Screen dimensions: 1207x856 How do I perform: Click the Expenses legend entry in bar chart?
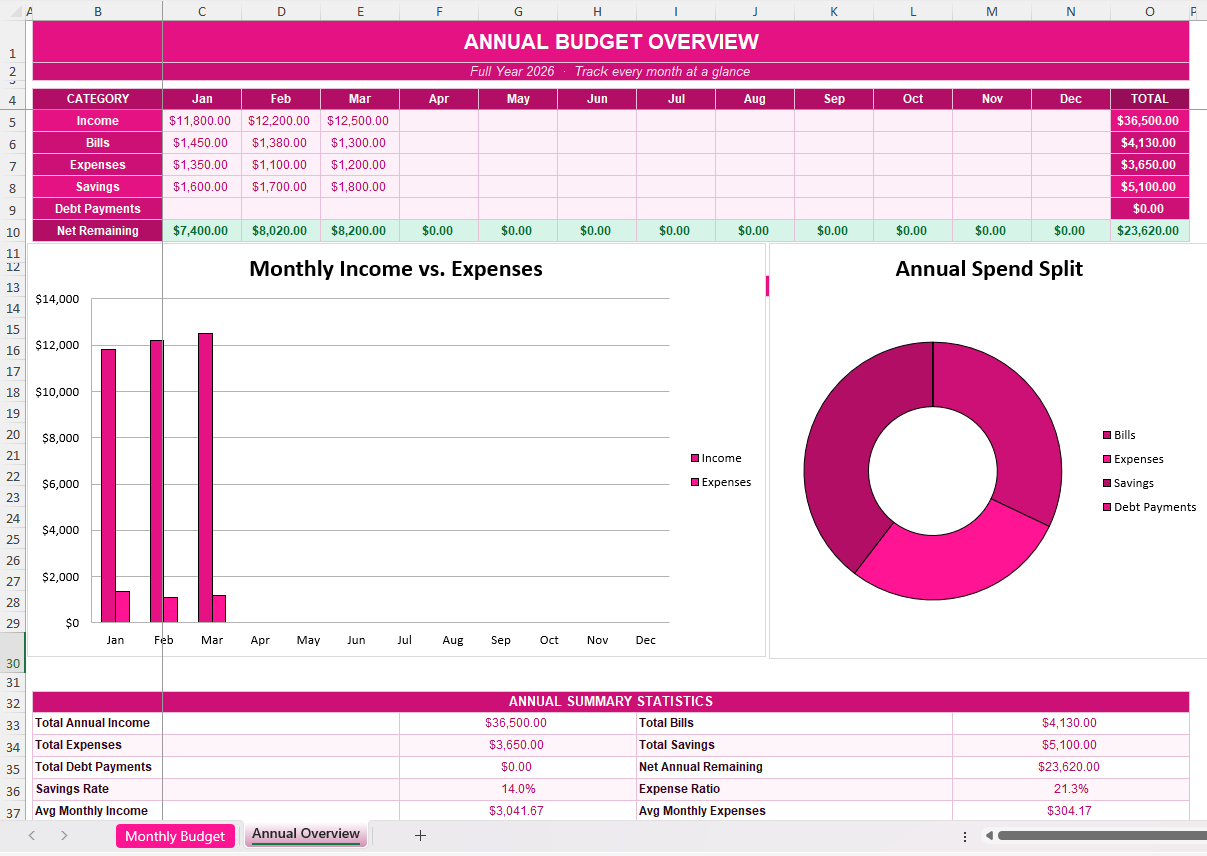coord(721,482)
